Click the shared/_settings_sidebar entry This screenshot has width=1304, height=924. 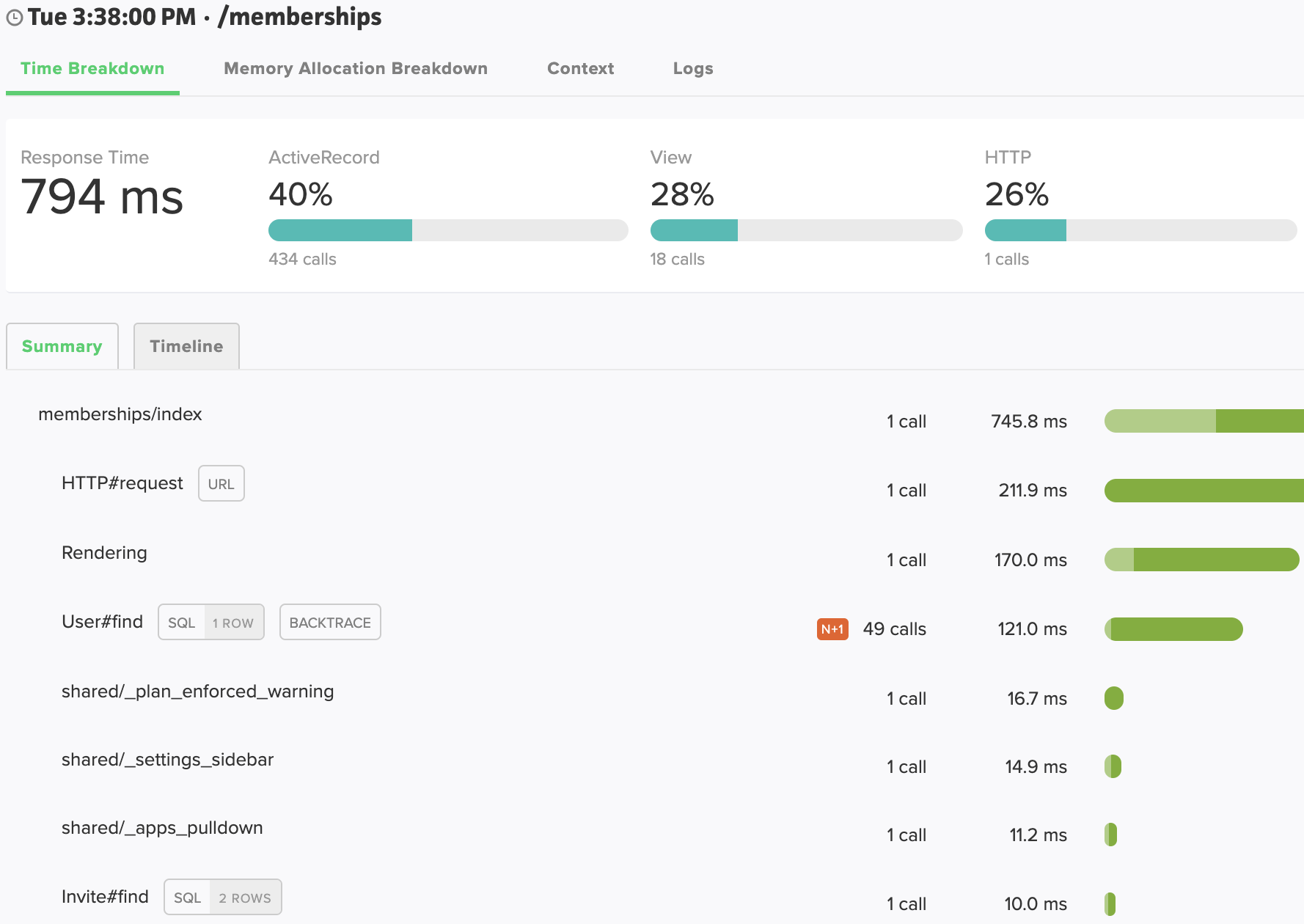point(167,760)
